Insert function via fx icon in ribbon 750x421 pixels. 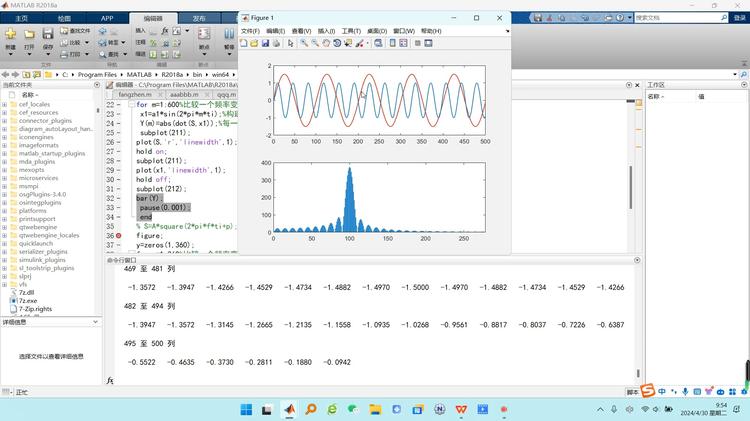pyautogui.click(x=165, y=31)
